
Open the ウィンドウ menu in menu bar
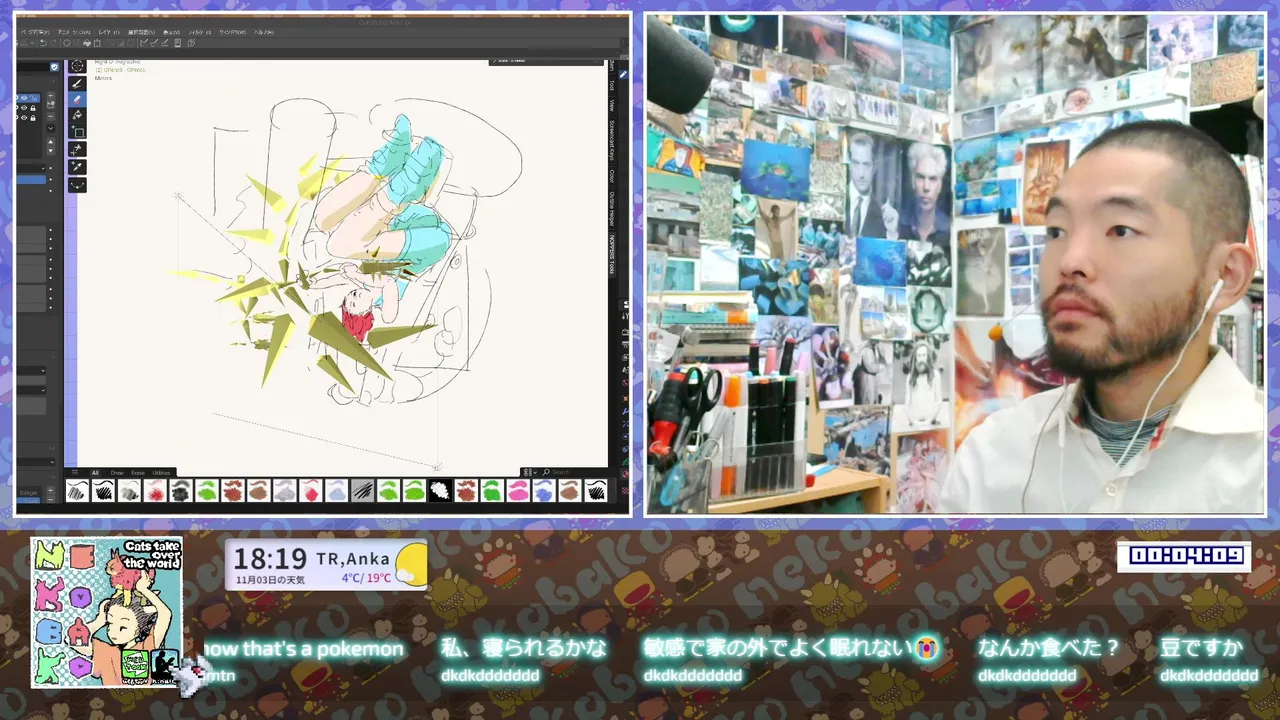click(x=232, y=32)
